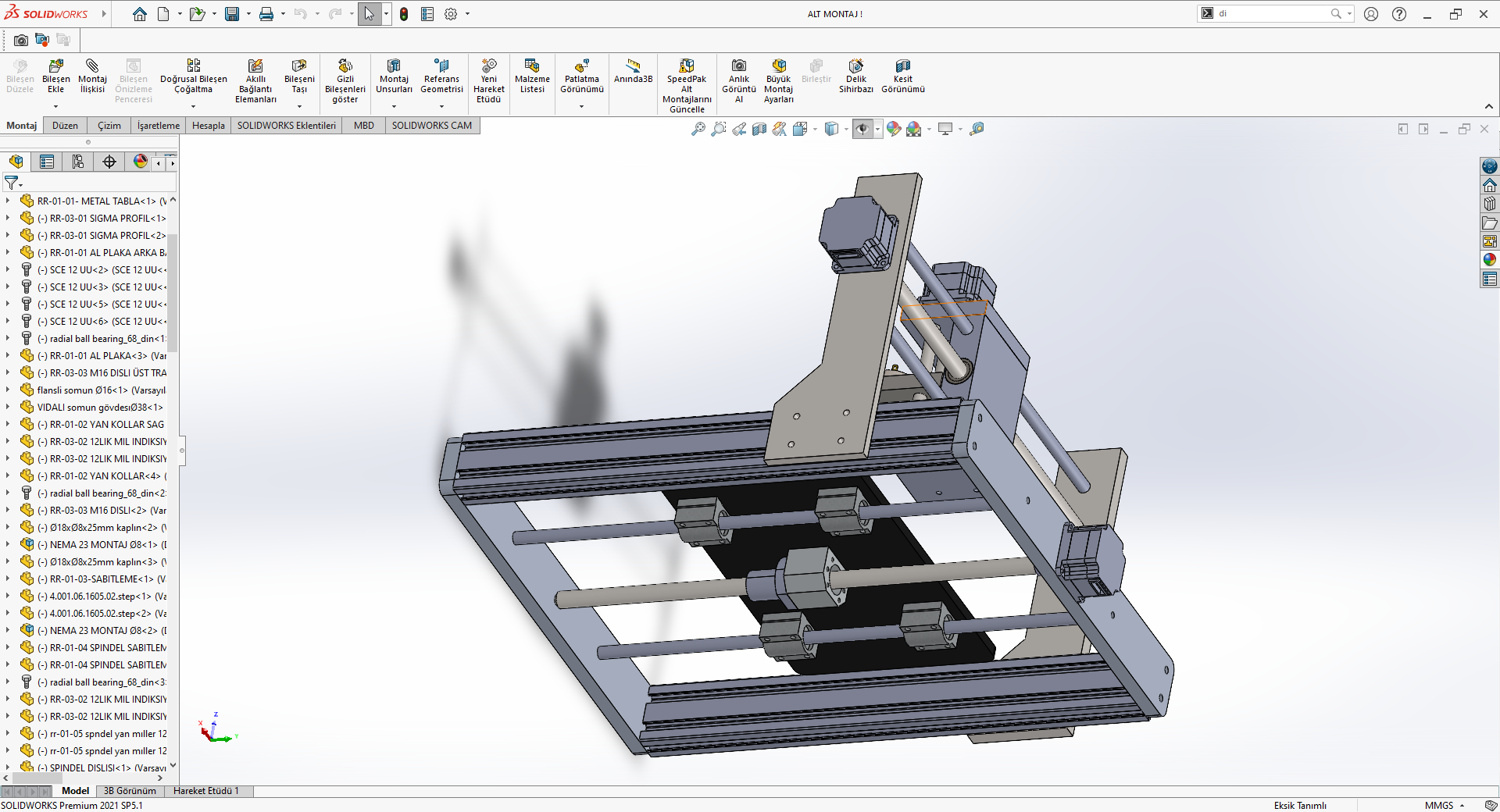The width and height of the screenshot is (1500, 812).
Task: Select the Montaj İlişkisi (Mate) tool
Action: pos(92,76)
